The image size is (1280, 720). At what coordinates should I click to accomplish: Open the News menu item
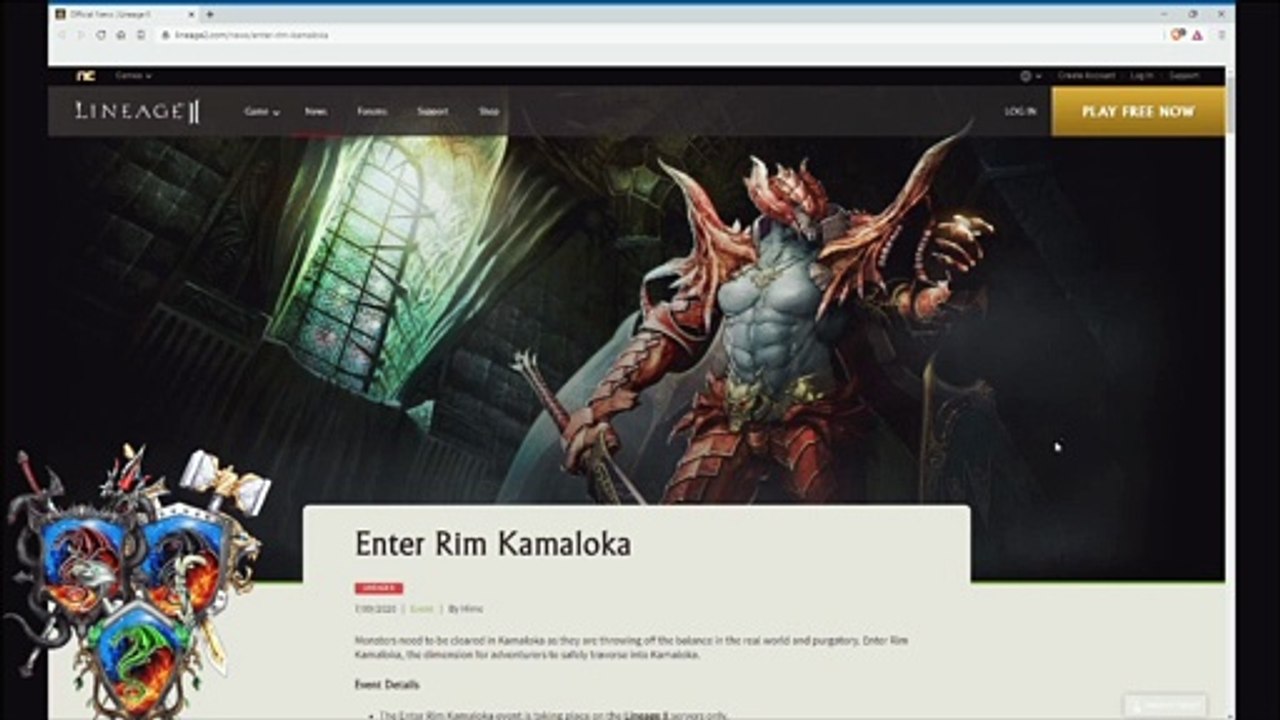click(x=316, y=111)
